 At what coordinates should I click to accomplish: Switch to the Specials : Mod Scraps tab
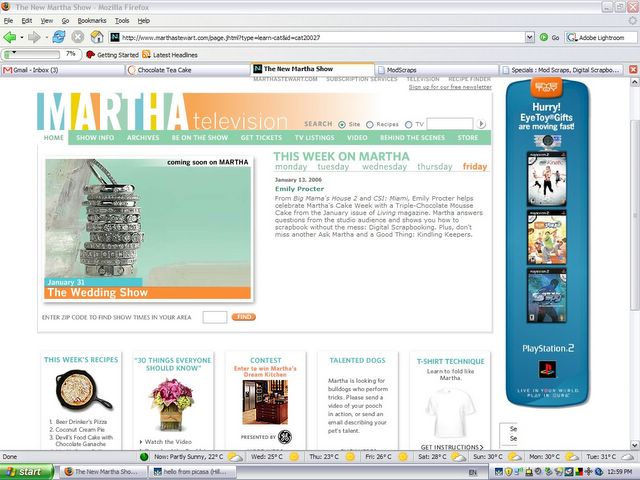pos(562,70)
